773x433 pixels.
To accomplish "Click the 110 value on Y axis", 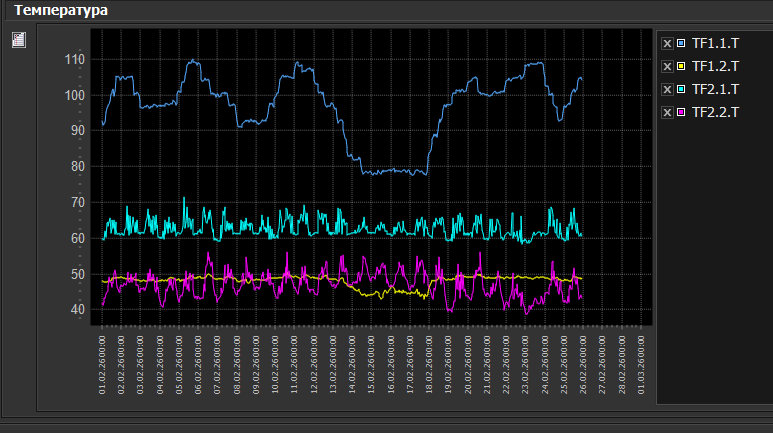I will tap(75, 59).
